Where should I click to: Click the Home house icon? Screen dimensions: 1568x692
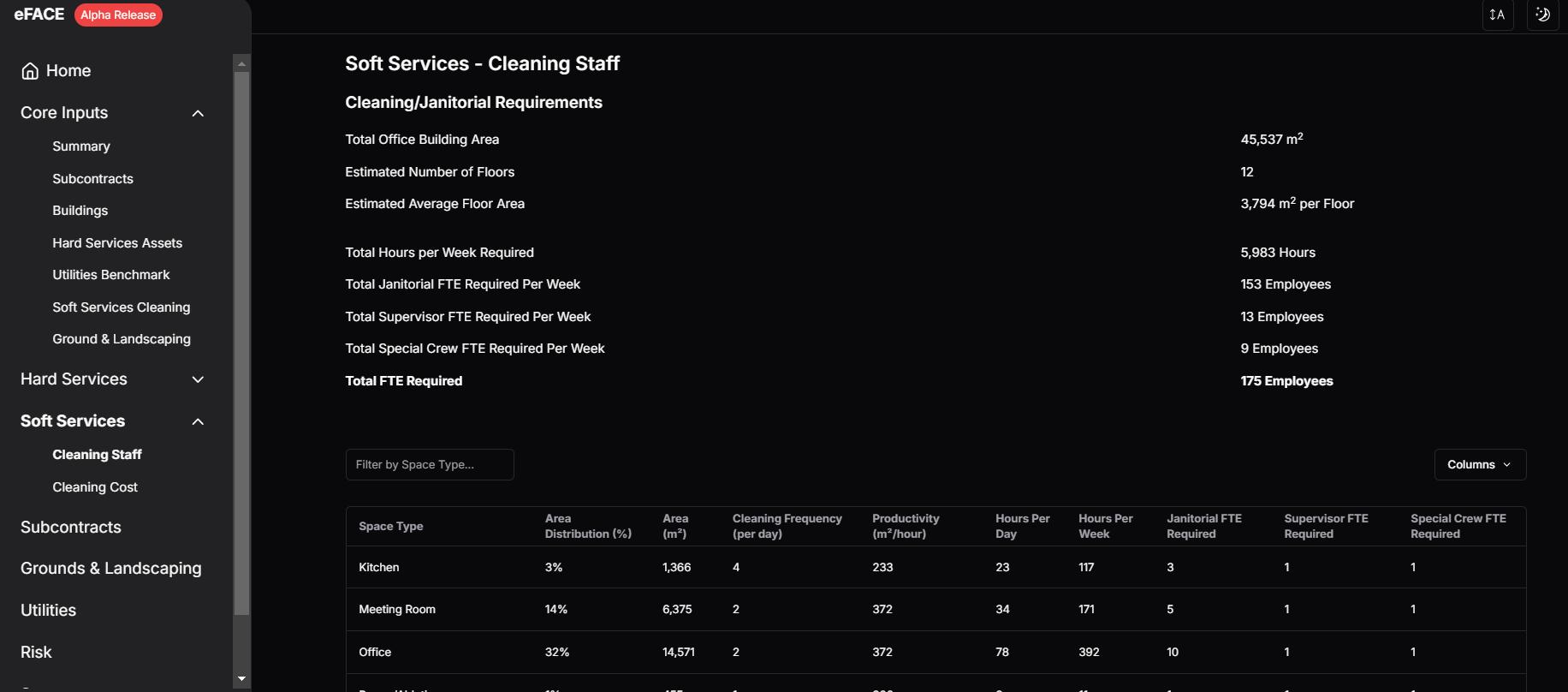pyautogui.click(x=30, y=71)
